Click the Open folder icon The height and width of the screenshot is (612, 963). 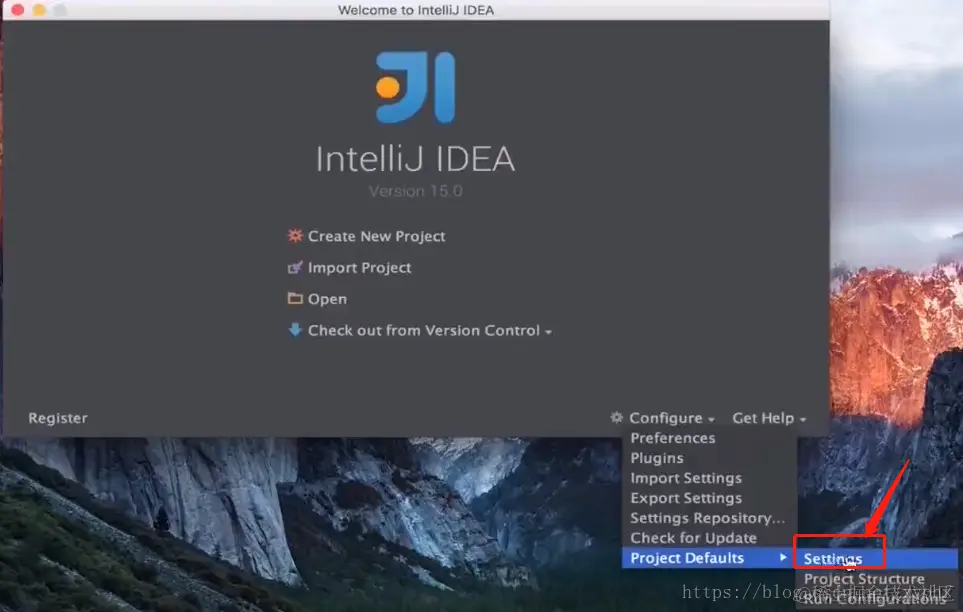295,299
